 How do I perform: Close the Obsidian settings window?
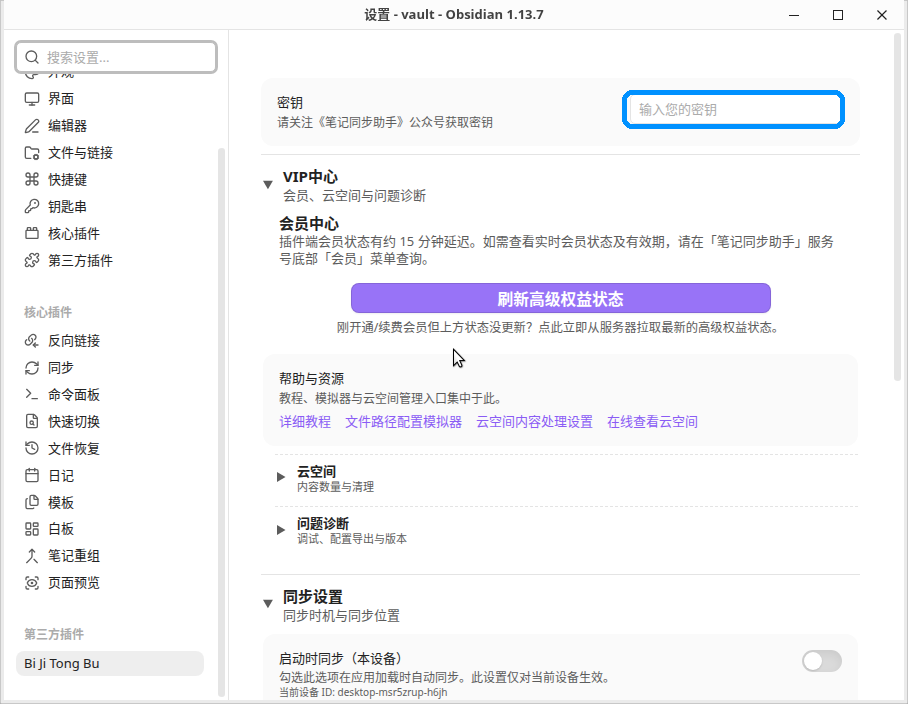tap(881, 15)
